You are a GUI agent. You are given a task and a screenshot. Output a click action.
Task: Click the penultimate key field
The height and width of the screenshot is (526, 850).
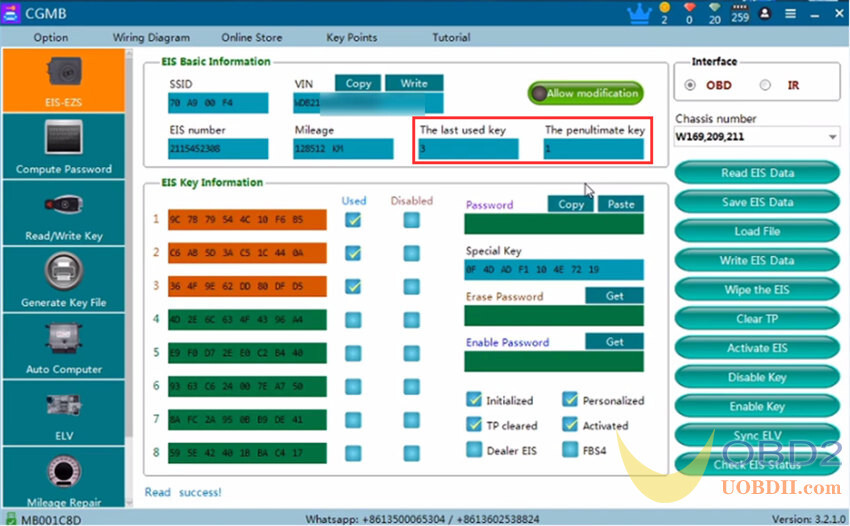tap(594, 149)
